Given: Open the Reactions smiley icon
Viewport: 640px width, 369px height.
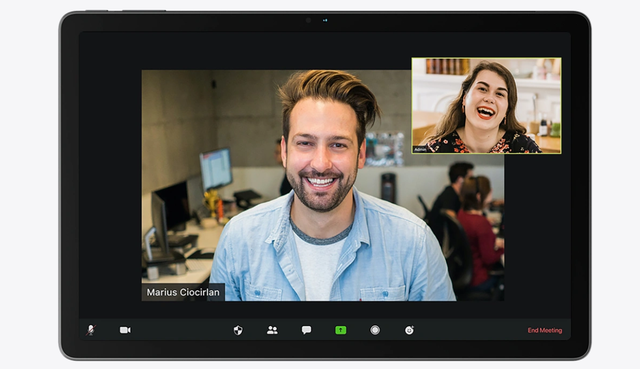Looking at the screenshot, I should [x=409, y=330].
